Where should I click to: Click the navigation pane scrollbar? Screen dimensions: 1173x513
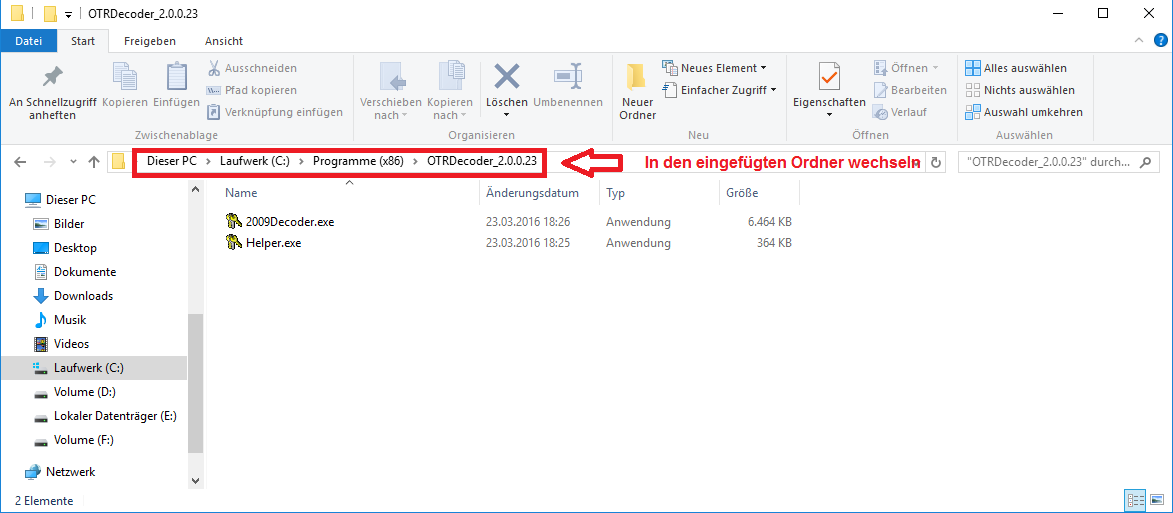[x=195, y=400]
